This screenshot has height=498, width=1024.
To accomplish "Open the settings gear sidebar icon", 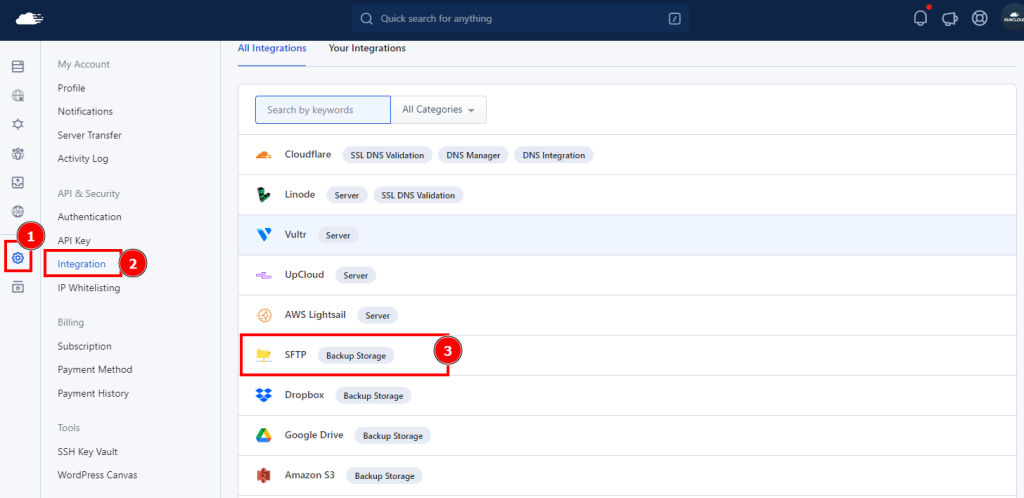I will click(x=18, y=258).
